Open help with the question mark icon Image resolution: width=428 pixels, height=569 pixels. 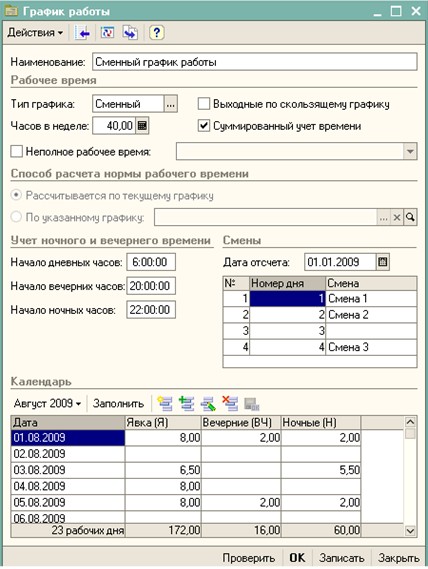156,33
